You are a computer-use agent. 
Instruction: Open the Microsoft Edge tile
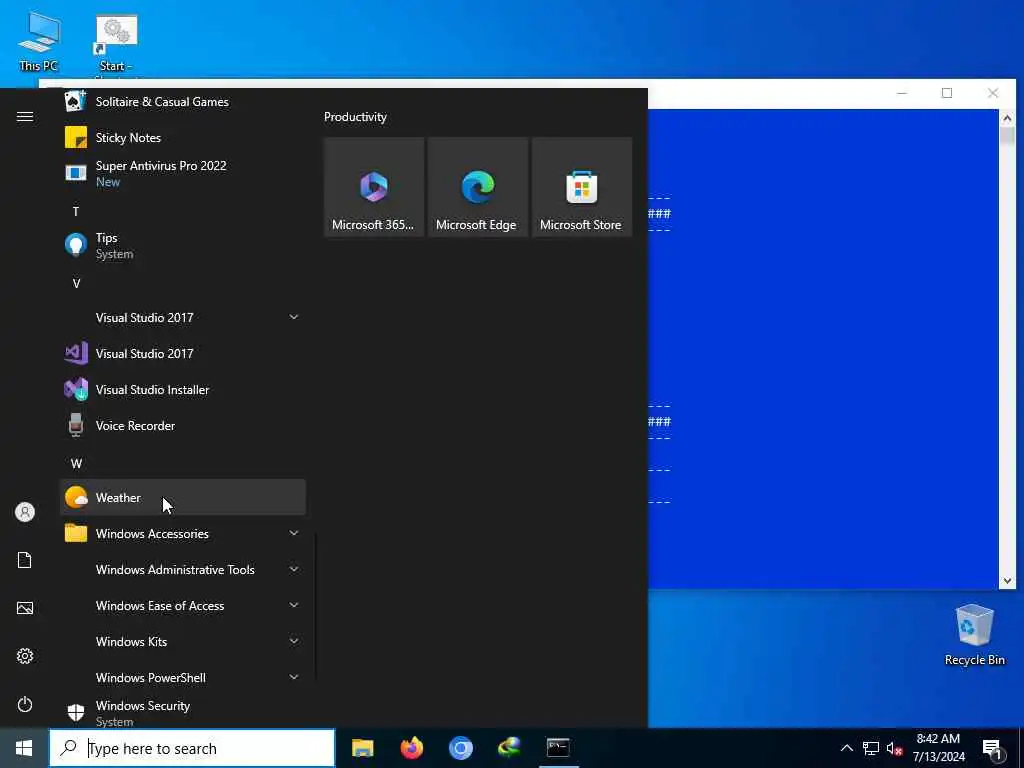[477, 187]
